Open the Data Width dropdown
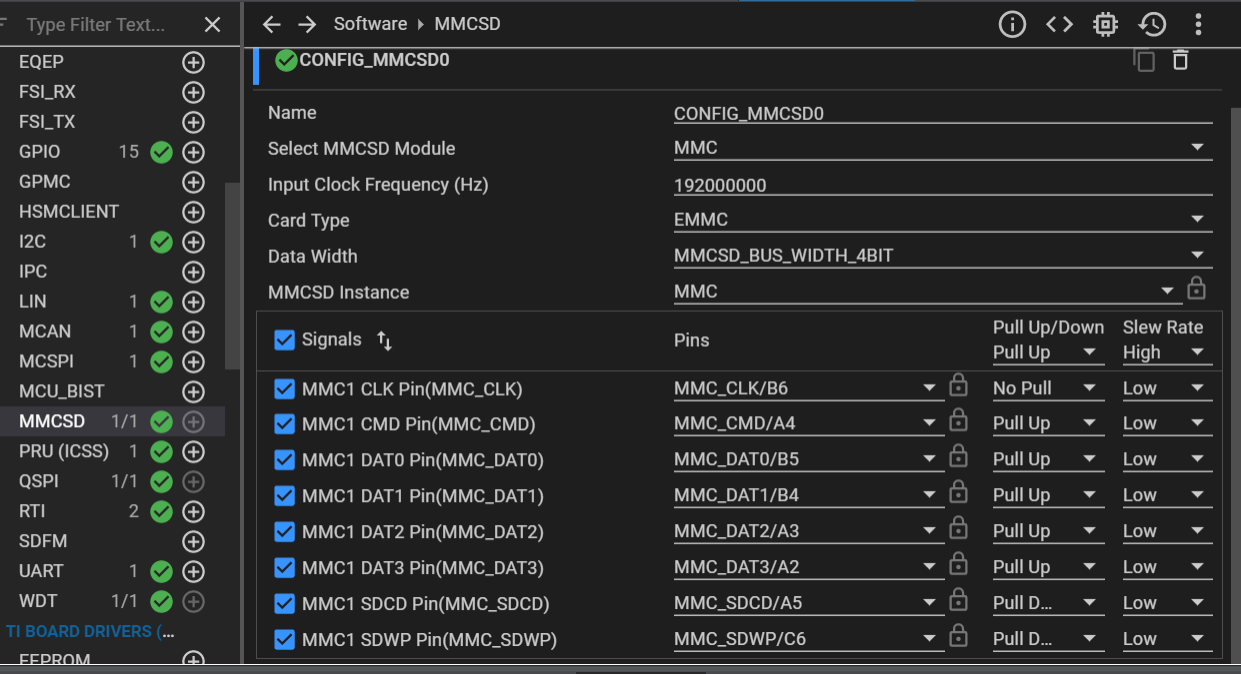The height and width of the screenshot is (674, 1241). tap(1197, 256)
